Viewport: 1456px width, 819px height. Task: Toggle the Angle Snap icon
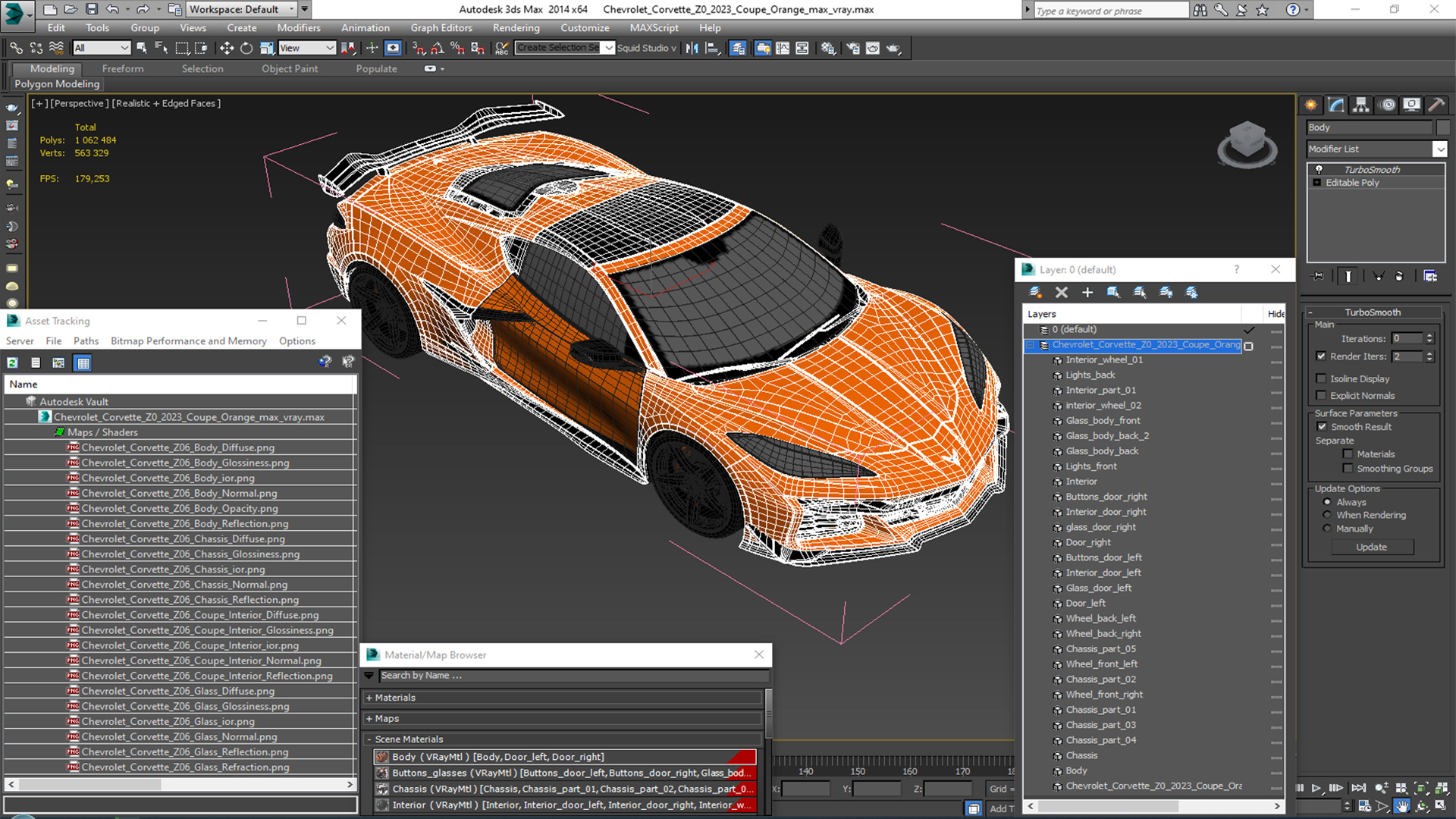[x=438, y=48]
